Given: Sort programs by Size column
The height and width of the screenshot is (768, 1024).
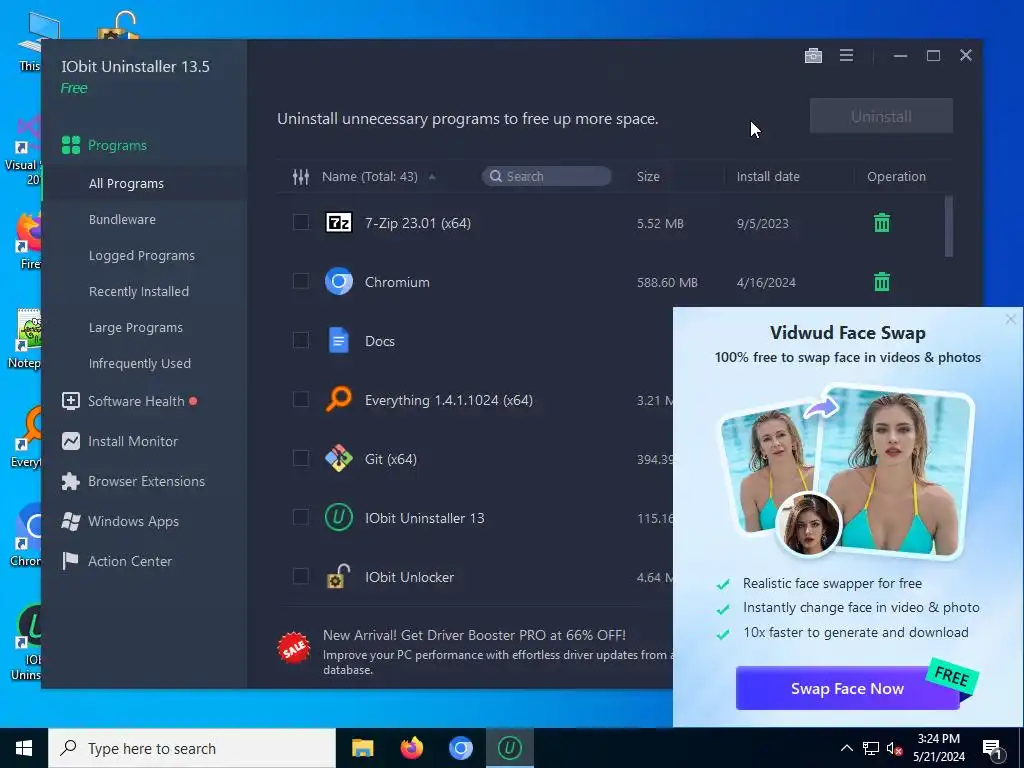Looking at the screenshot, I should (x=648, y=176).
